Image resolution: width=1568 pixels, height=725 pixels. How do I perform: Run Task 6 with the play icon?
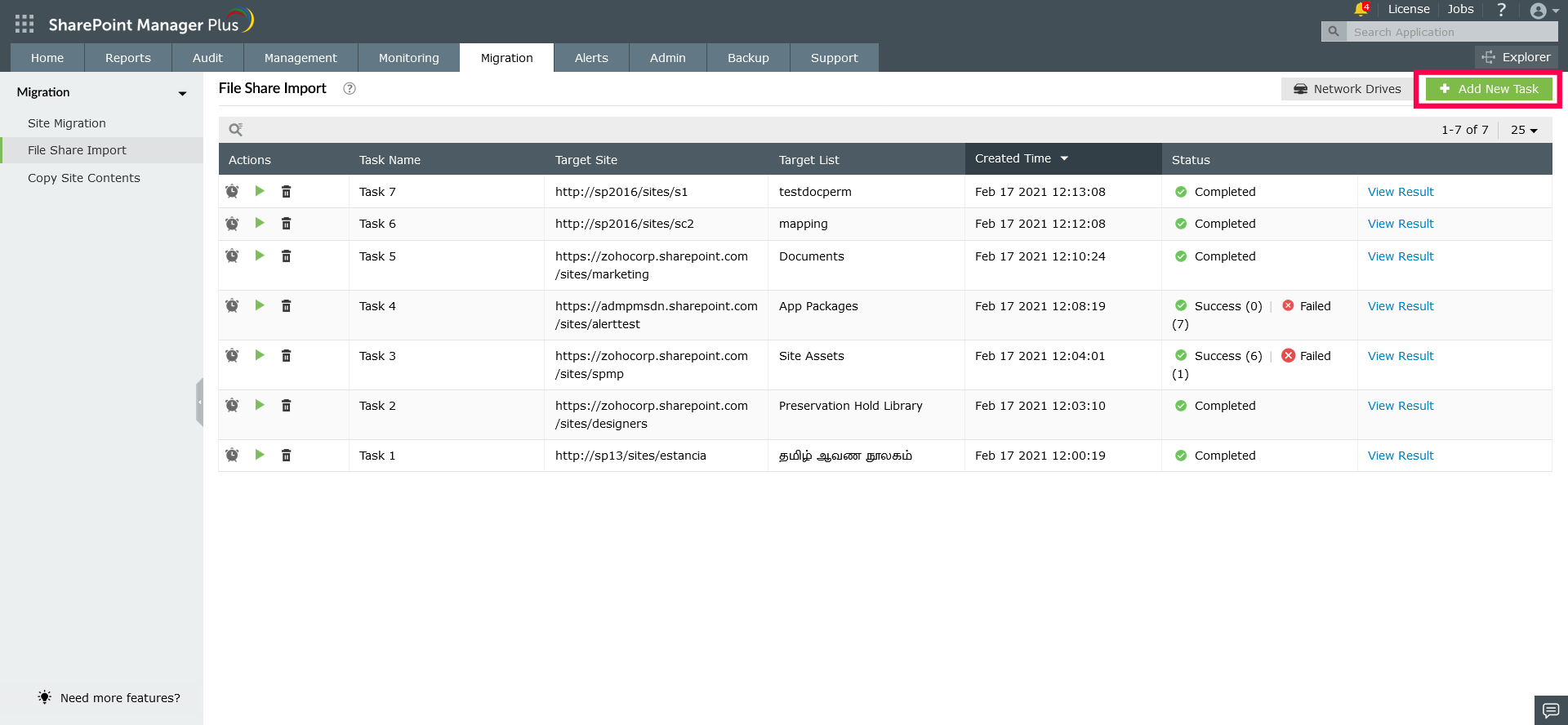260,223
